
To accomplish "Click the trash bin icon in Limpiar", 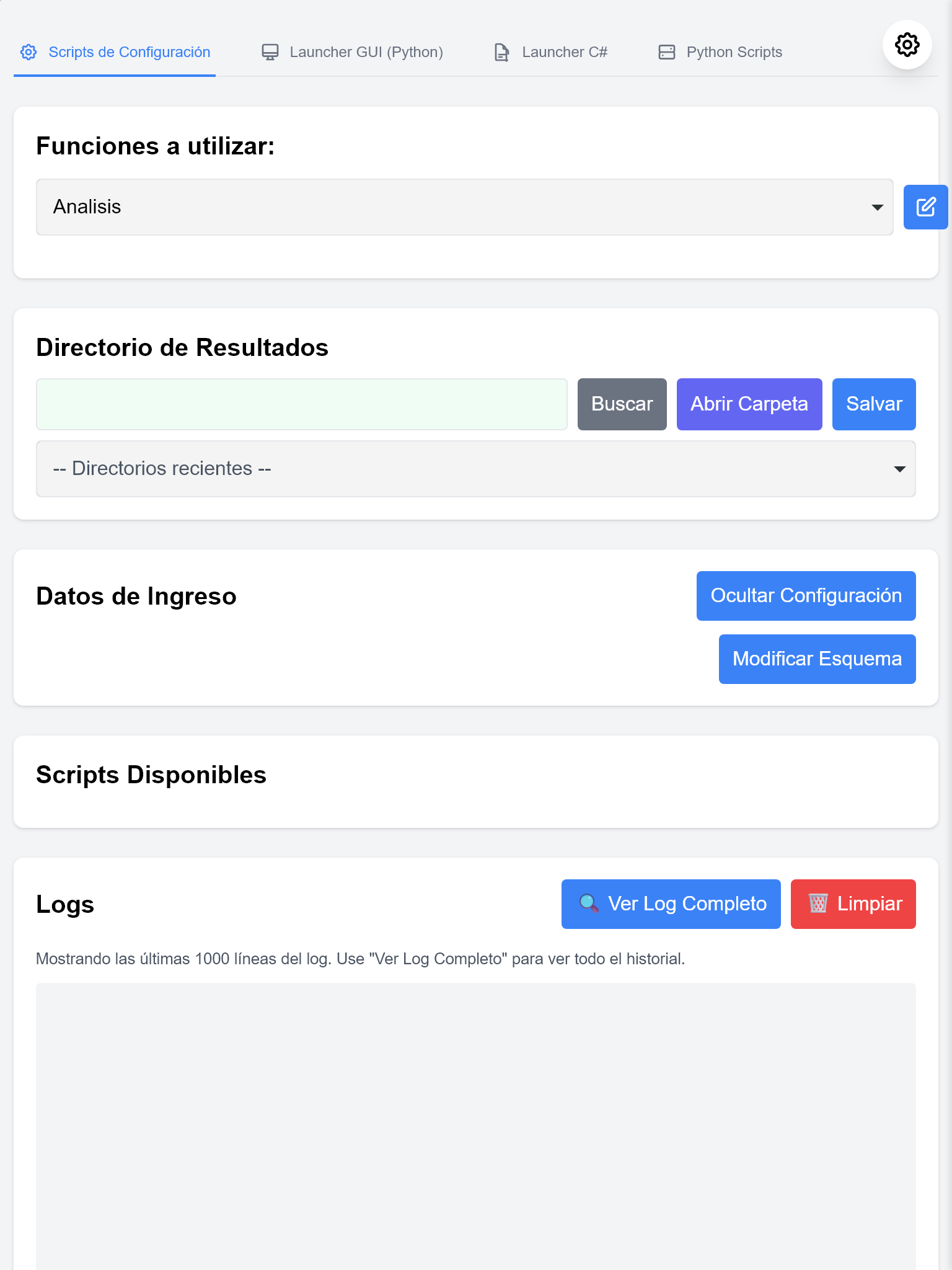I will [818, 904].
